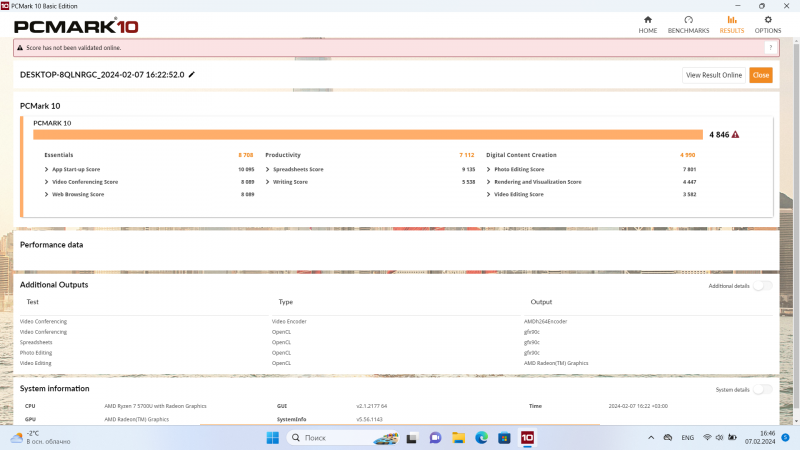Viewport: 800px width, 450px height.
Task: Click the AMDh264Encoder output value
Action: pos(545,321)
